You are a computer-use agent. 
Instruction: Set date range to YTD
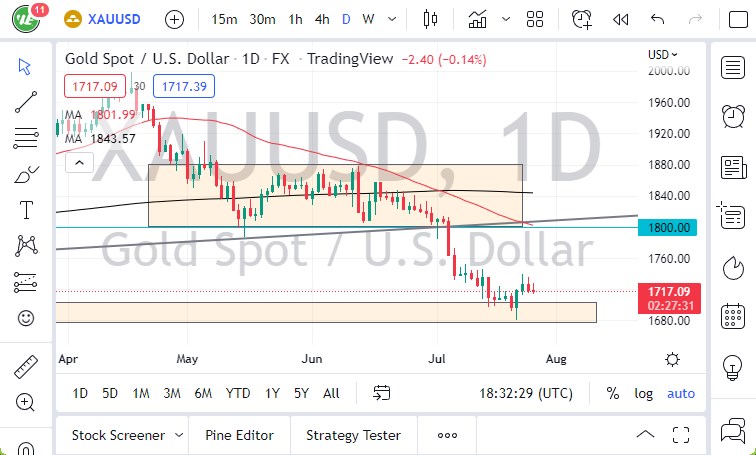[238, 393]
